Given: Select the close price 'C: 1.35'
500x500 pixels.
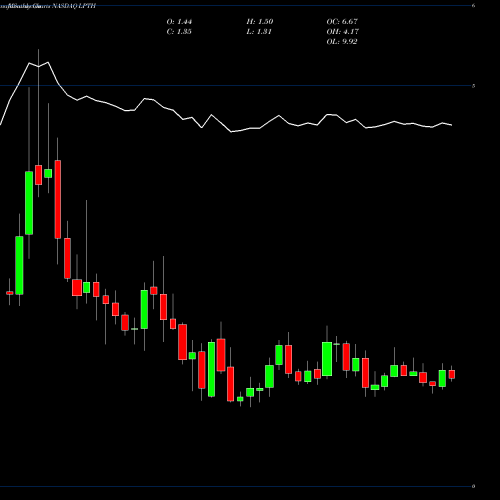Looking at the screenshot, I should pos(179,32).
